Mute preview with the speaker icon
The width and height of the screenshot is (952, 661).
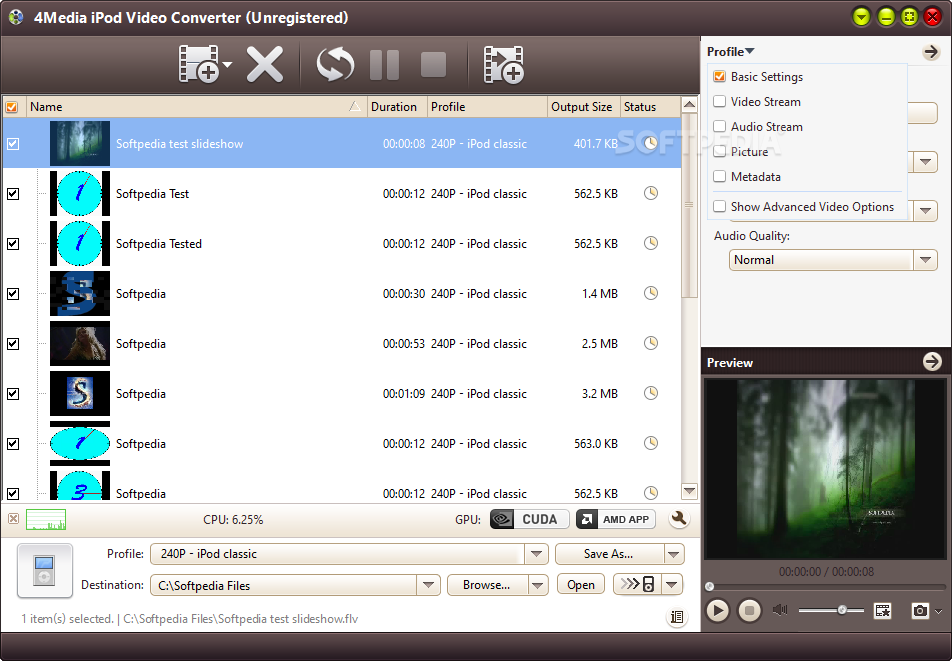[780, 610]
